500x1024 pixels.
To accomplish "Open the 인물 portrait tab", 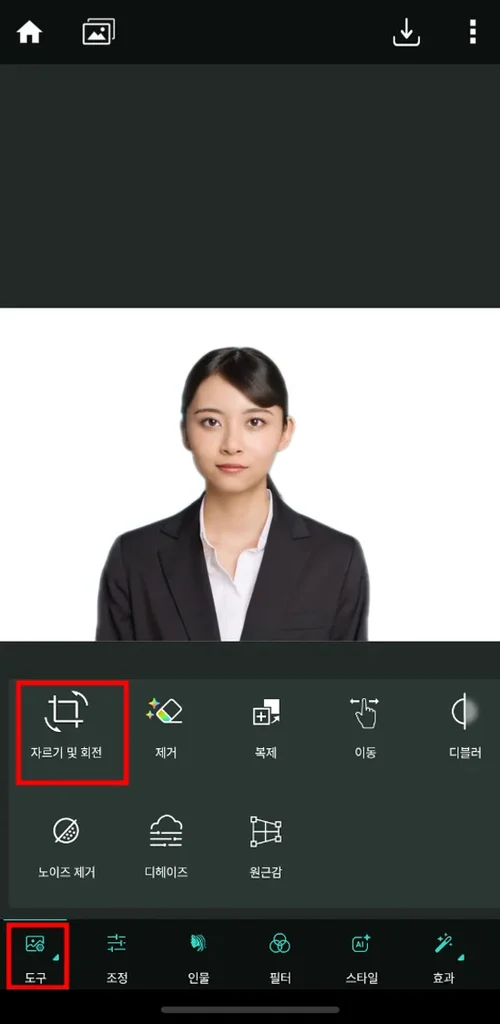I will tap(198, 957).
